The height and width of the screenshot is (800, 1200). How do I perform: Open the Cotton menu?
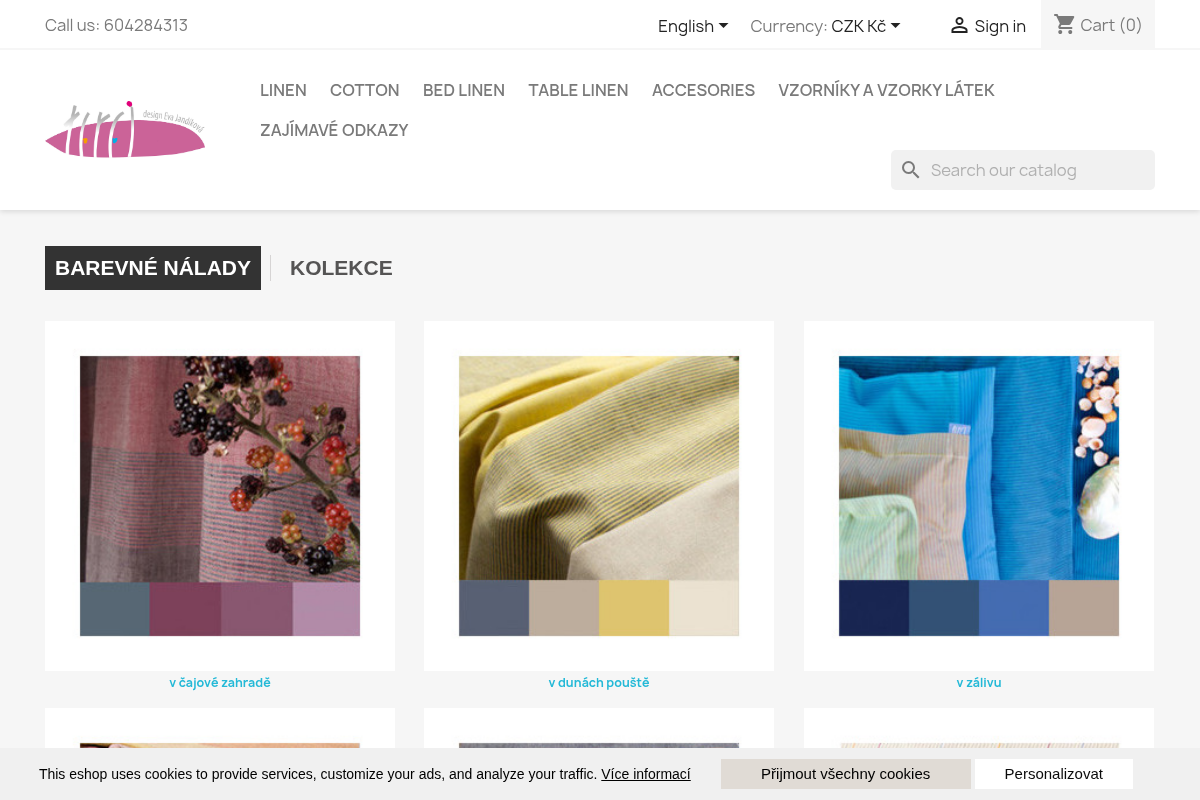pos(364,90)
